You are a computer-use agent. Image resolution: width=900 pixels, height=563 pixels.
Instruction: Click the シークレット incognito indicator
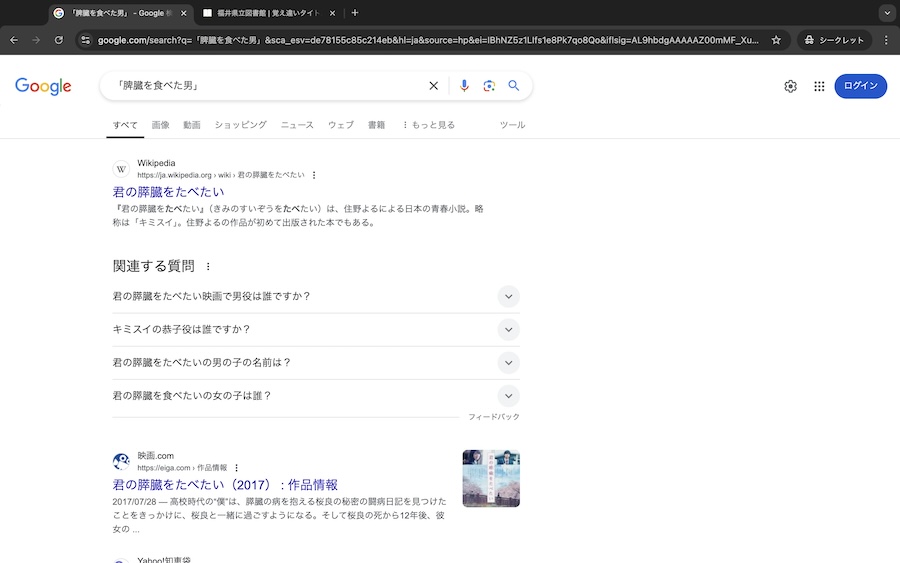pyautogui.click(x=834, y=40)
